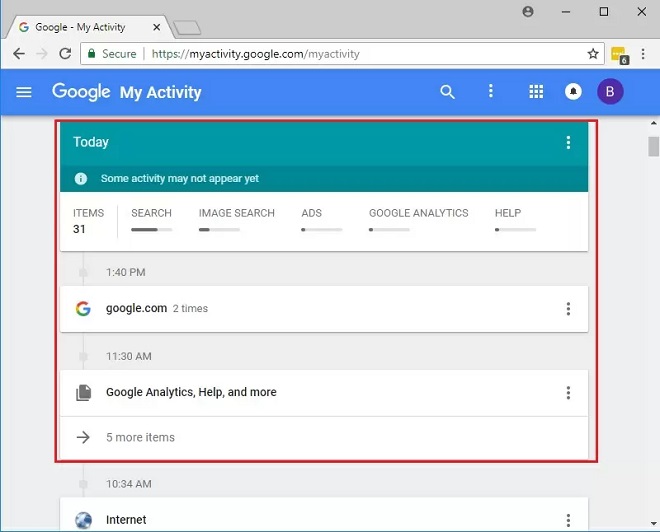Open options for google.com activity entry
The height and width of the screenshot is (532, 660).
coord(568,309)
